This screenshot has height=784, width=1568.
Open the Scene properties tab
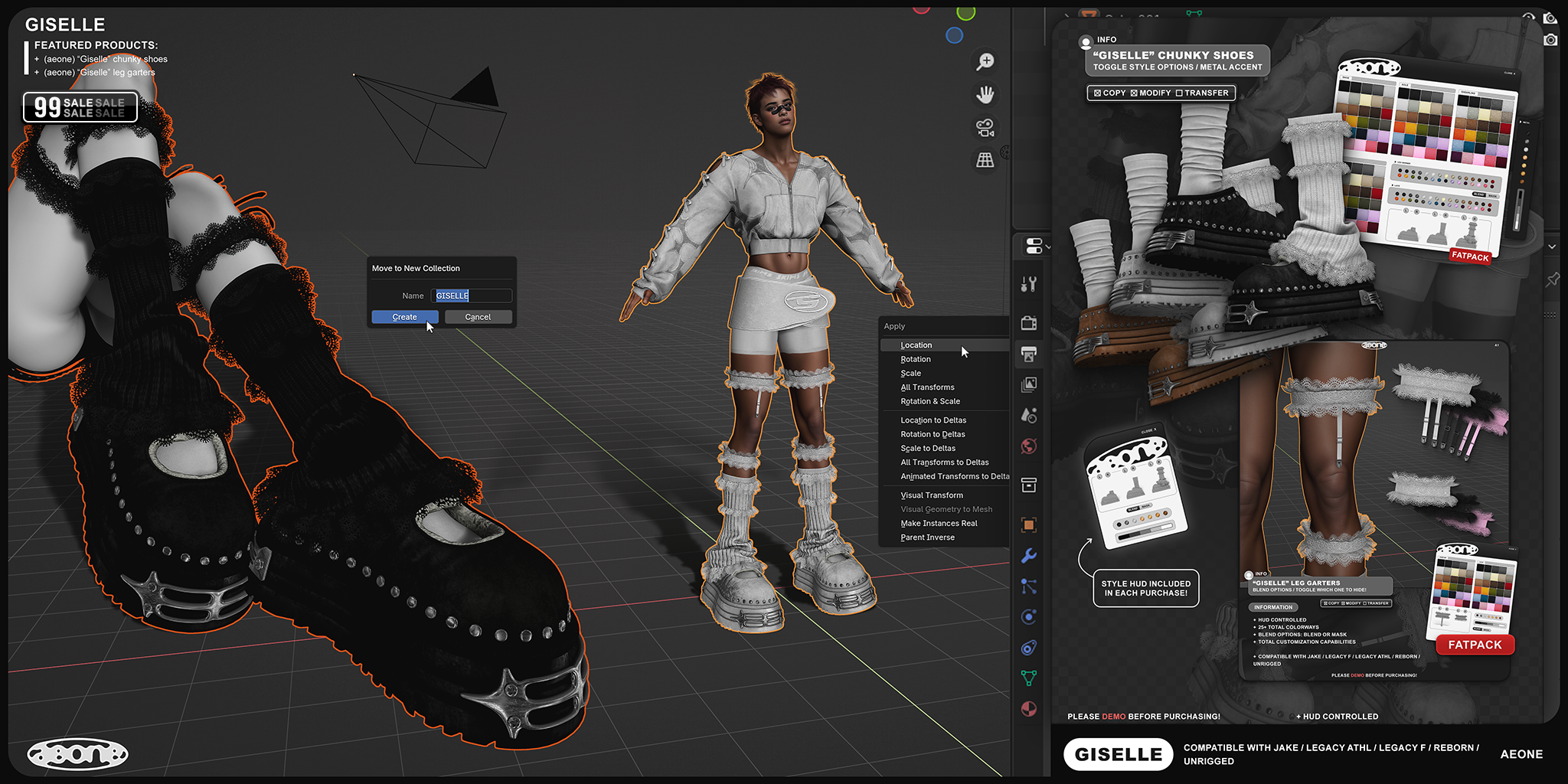click(1029, 415)
